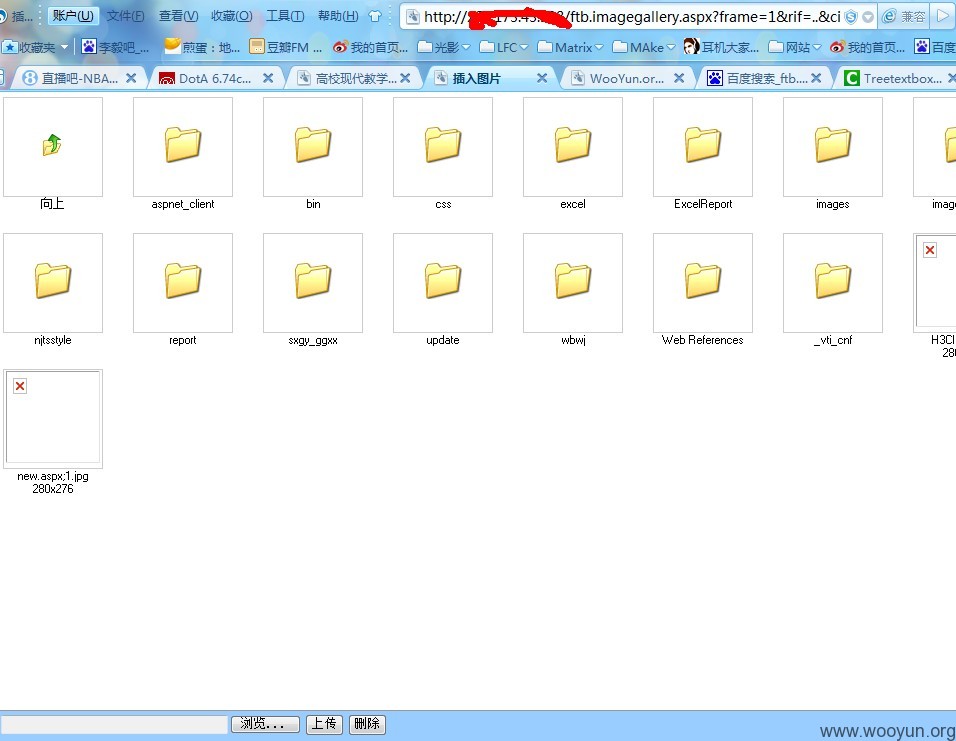Open the 我的首页 bookmark next to 豆瓣FM
The width and height of the screenshot is (956, 741).
[x=371, y=47]
